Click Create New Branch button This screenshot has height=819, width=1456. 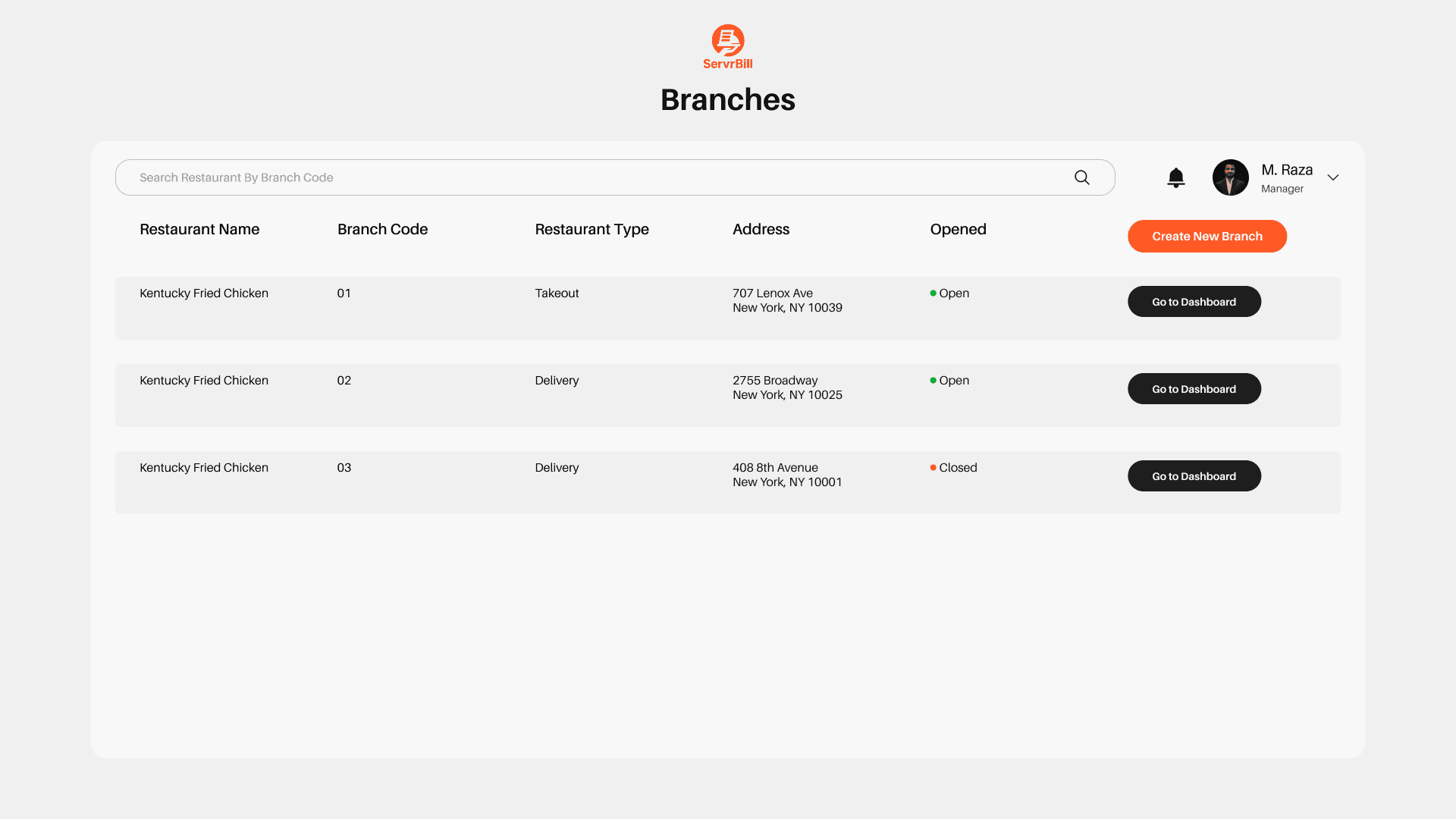pyautogui.click(x=1207, y=237)
